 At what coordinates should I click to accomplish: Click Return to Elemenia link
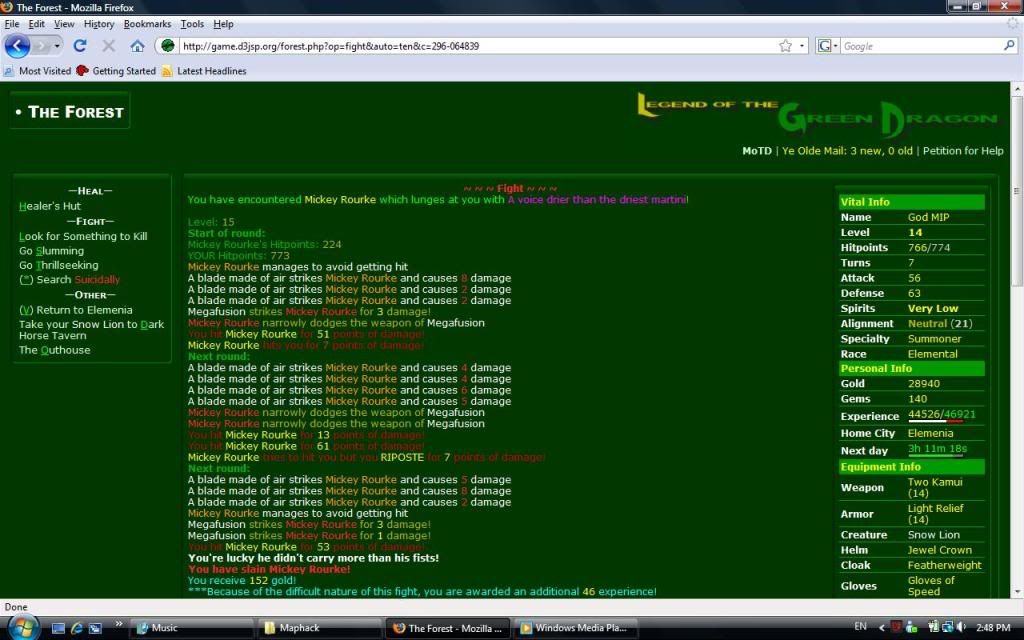76,310
